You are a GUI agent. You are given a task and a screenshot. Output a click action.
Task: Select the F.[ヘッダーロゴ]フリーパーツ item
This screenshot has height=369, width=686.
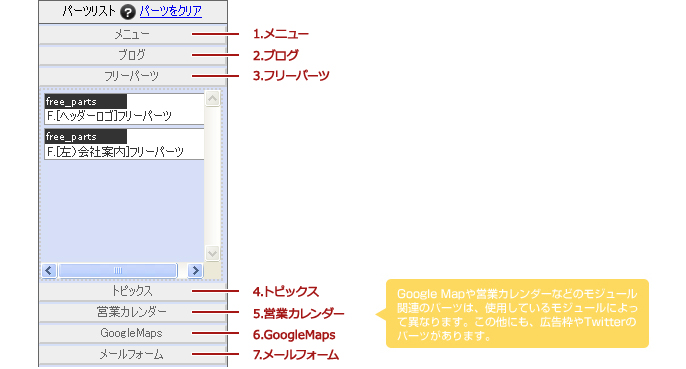[x=124, y=109]
